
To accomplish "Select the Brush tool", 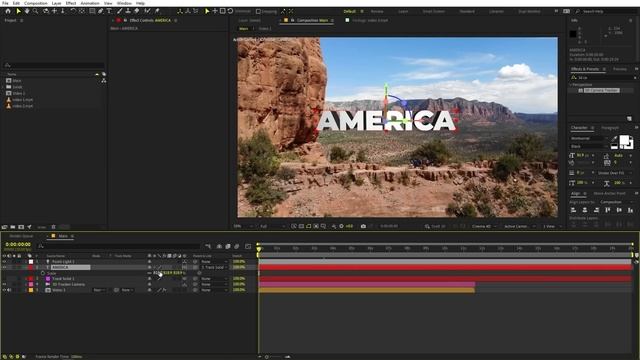I will tap(120, 11).
